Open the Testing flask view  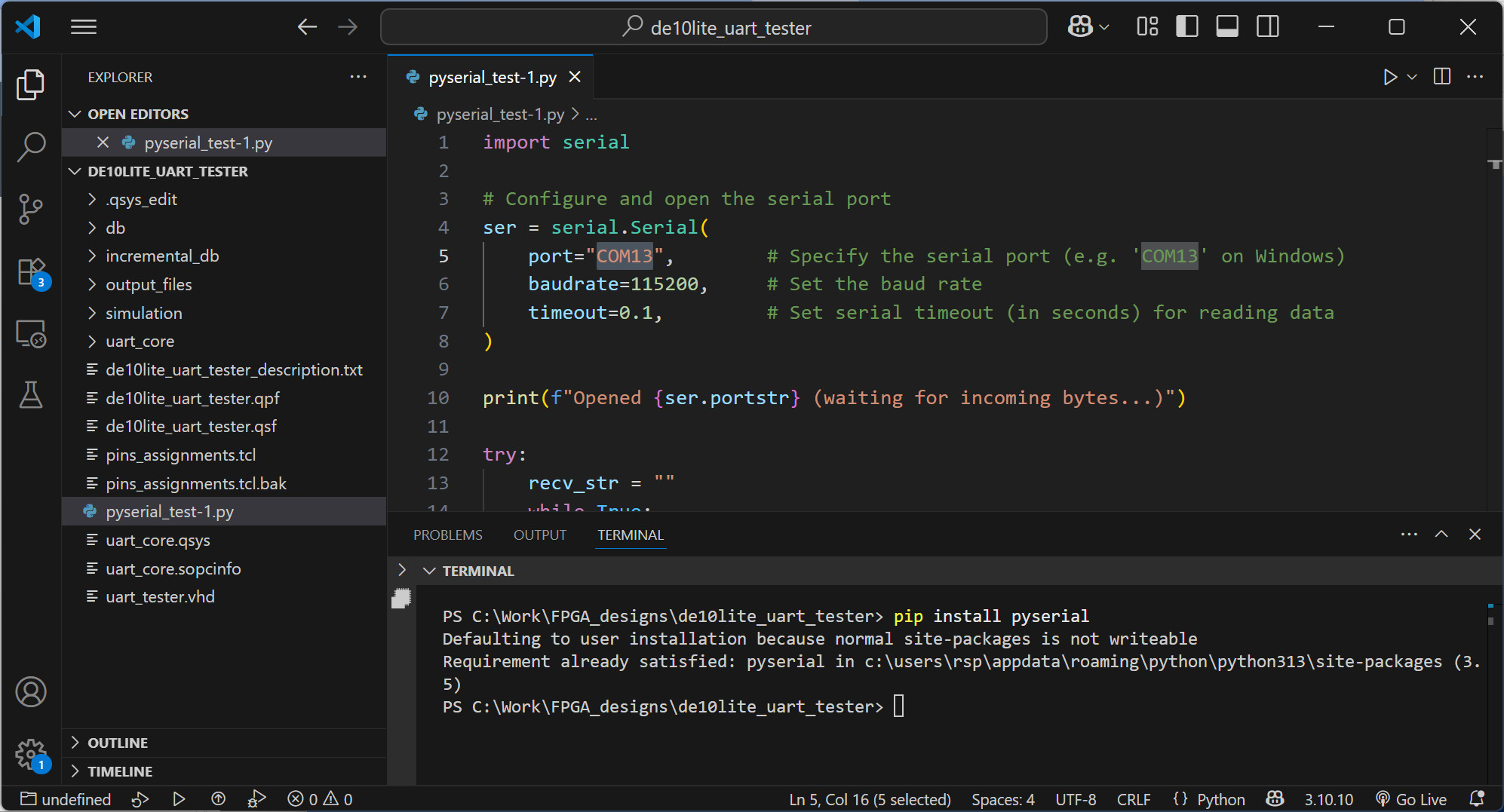click(x=31, y=394)
